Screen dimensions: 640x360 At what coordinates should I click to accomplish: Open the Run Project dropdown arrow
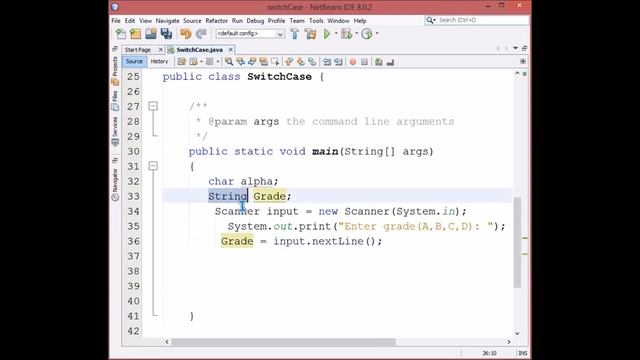click(x=336, y=34)
